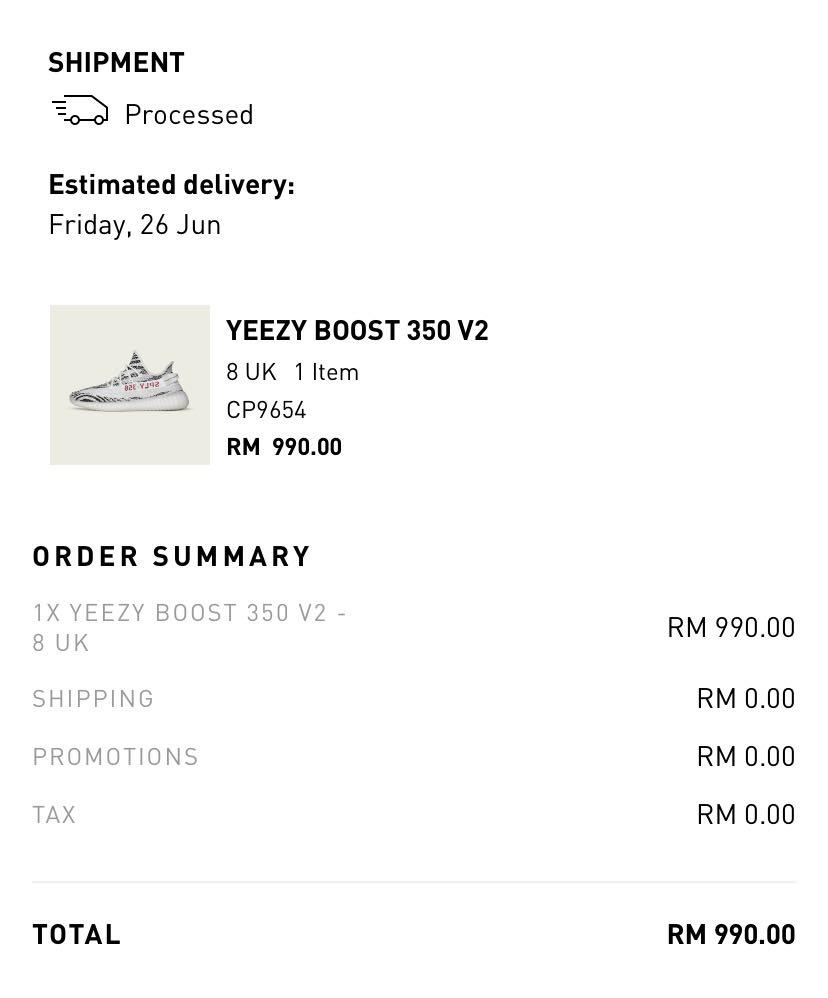The image size is (828, 998).
Task: Select the 1X YEEZY BOOST 350 V2 summary line
Action: pyautogui.click(x=190, y=628)
